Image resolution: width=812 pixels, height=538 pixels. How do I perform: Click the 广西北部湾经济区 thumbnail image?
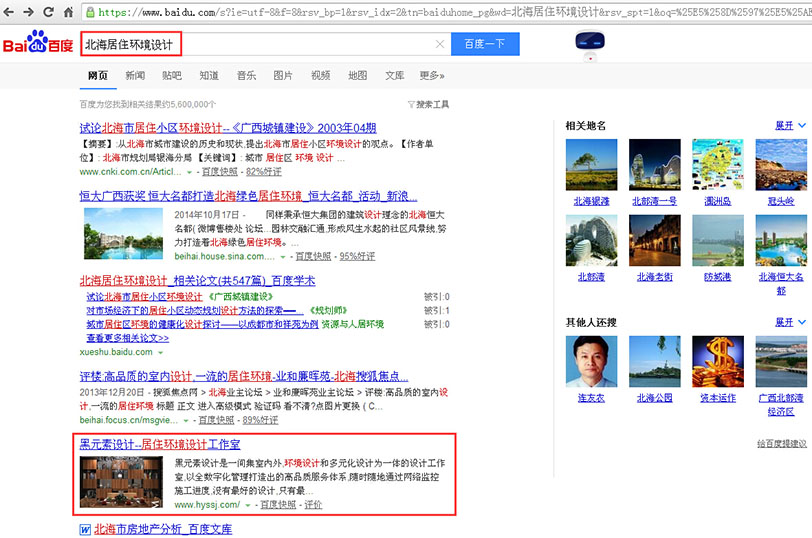pyautogui.click(x=781, y=361)
